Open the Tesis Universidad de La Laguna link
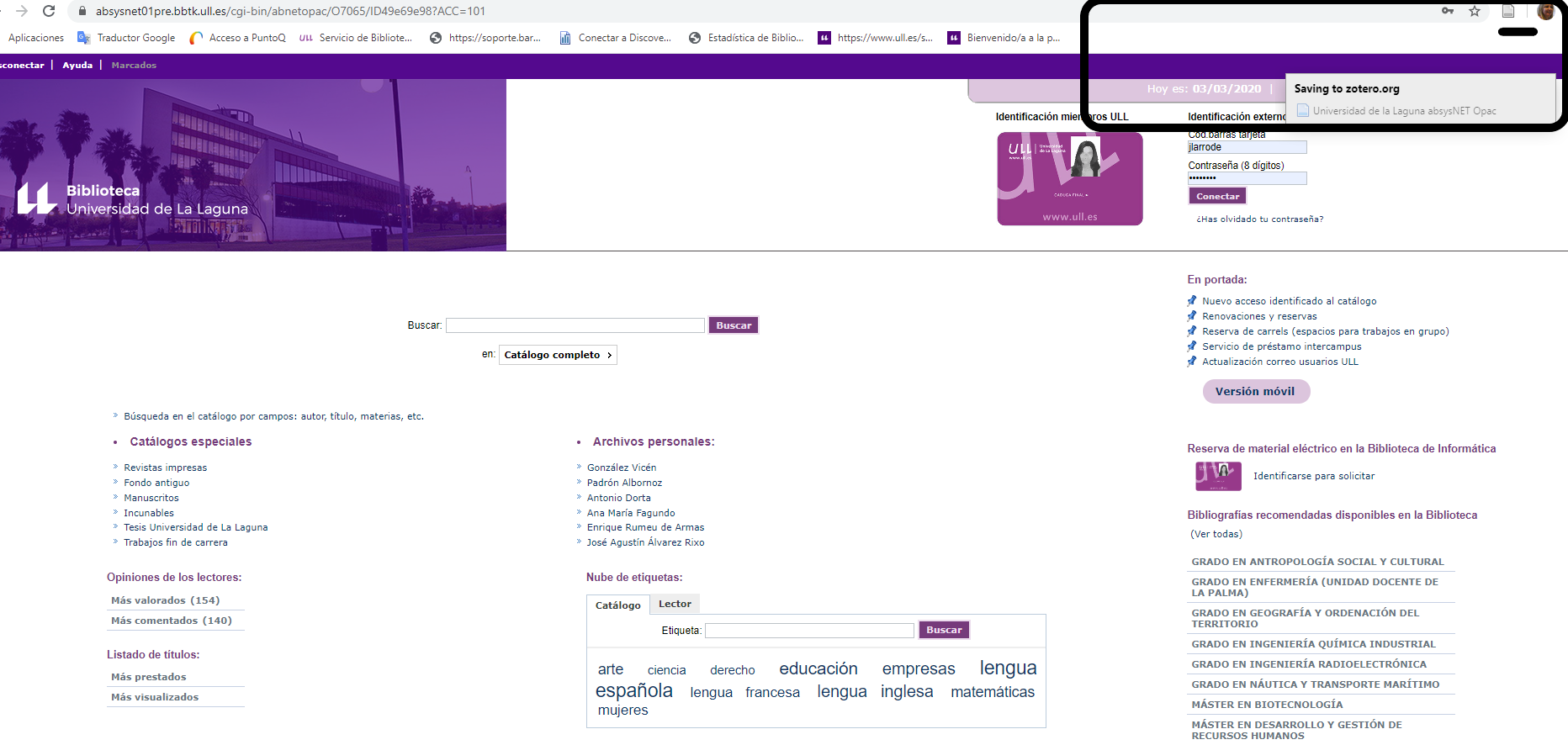 click(x=195, y=527)
